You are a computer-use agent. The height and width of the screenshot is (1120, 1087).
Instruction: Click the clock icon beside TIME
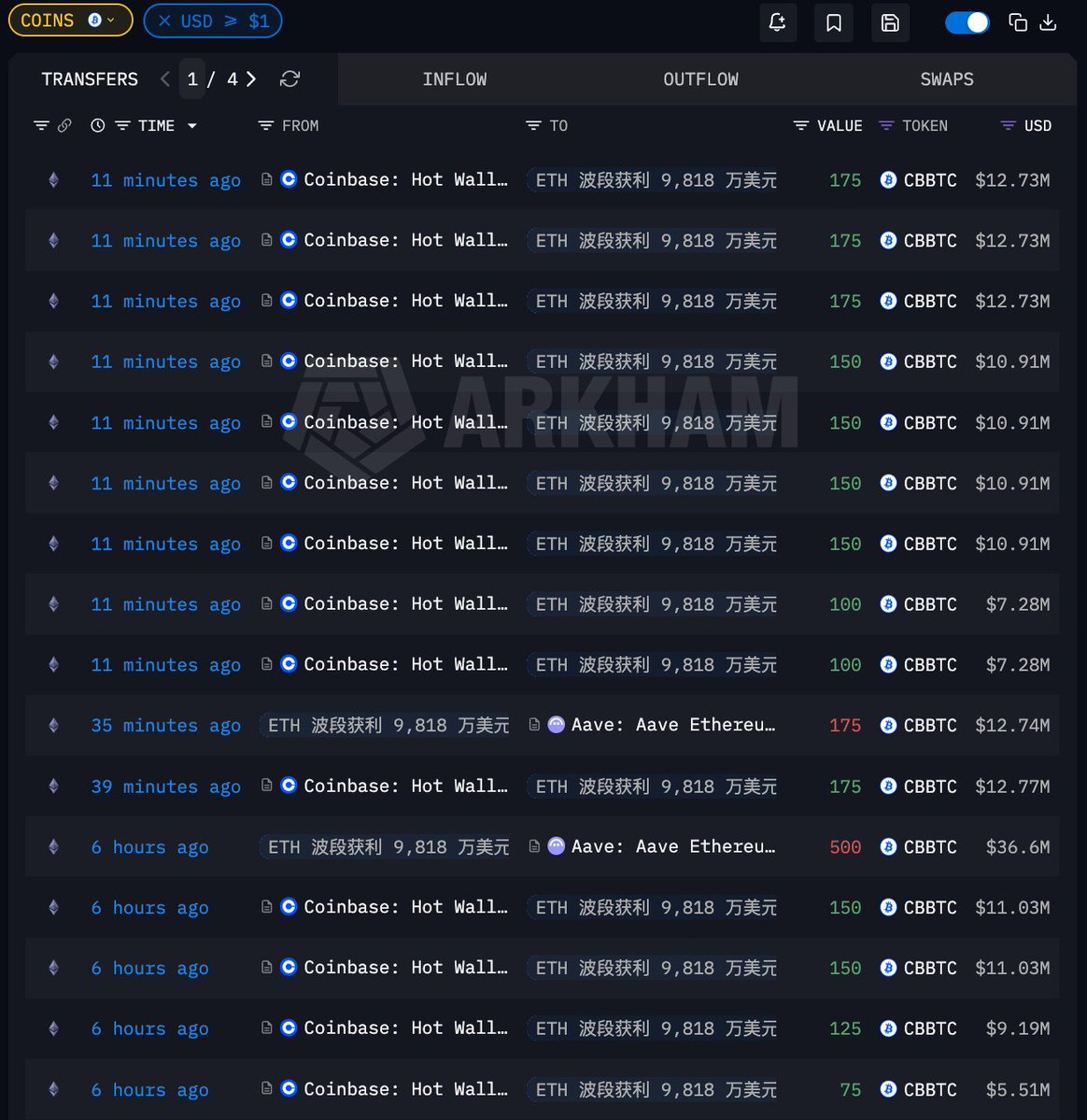coord(98,126)
